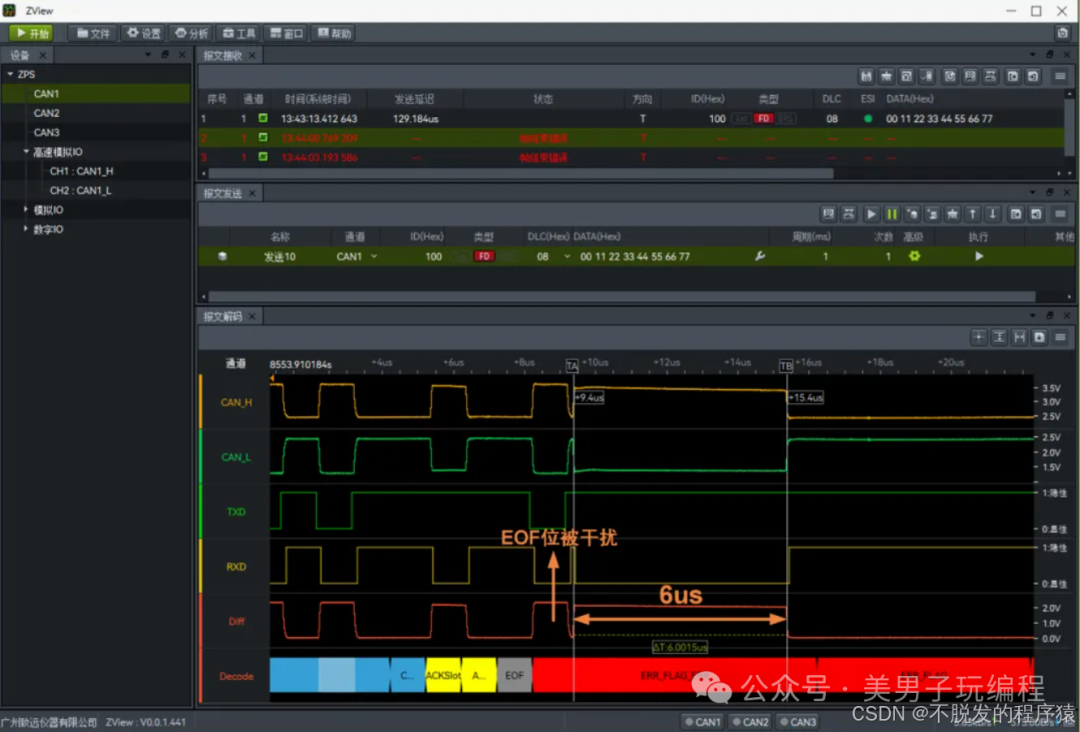Collapse the 高速模拟IO tree node
1080x732 pixels.
[x=26, y=151]
